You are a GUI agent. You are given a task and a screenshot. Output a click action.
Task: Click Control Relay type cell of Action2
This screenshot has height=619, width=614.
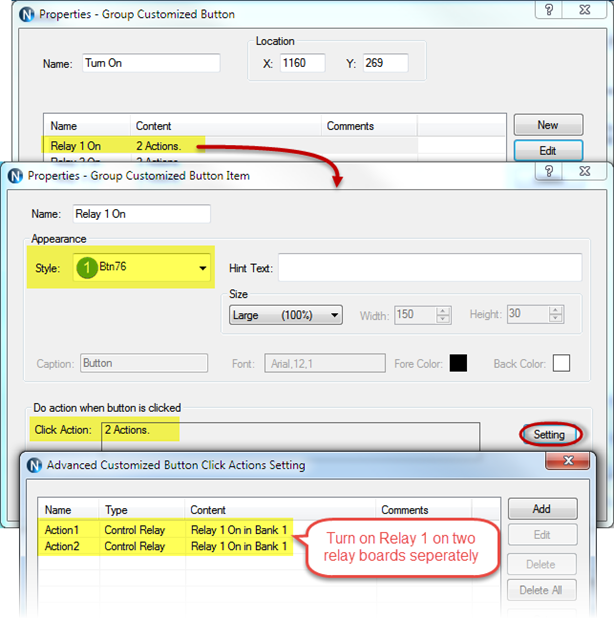tap(135, 546)
